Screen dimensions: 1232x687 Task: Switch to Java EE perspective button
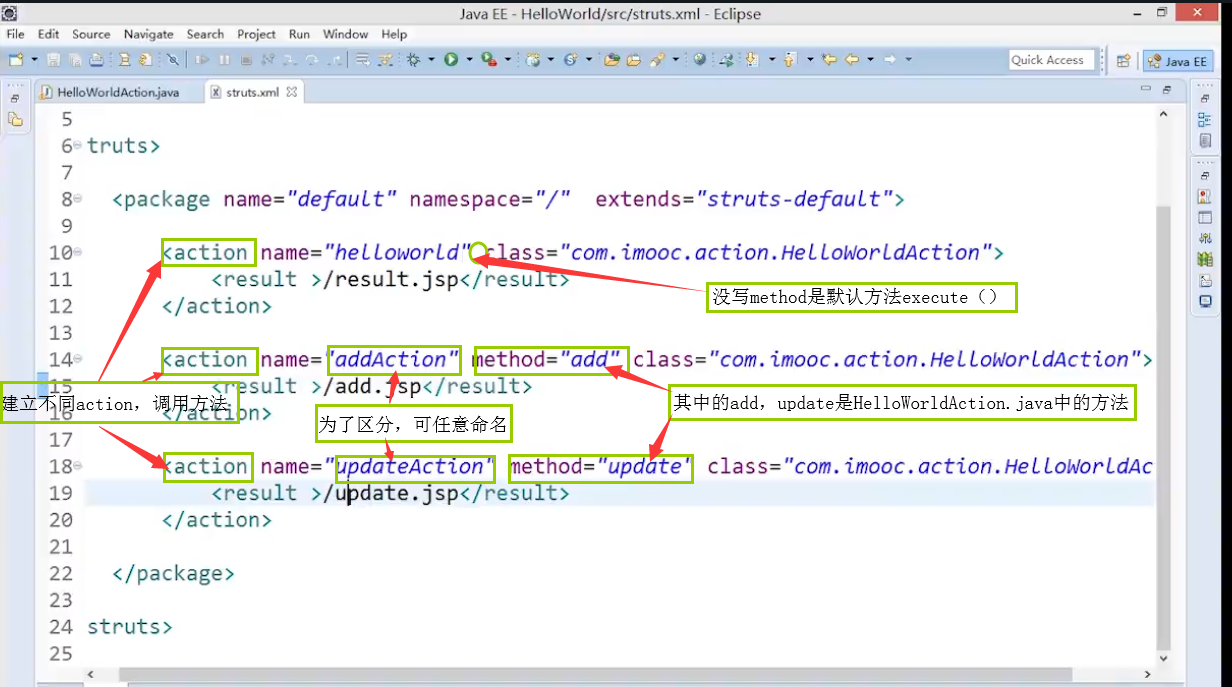point(1178,61)
